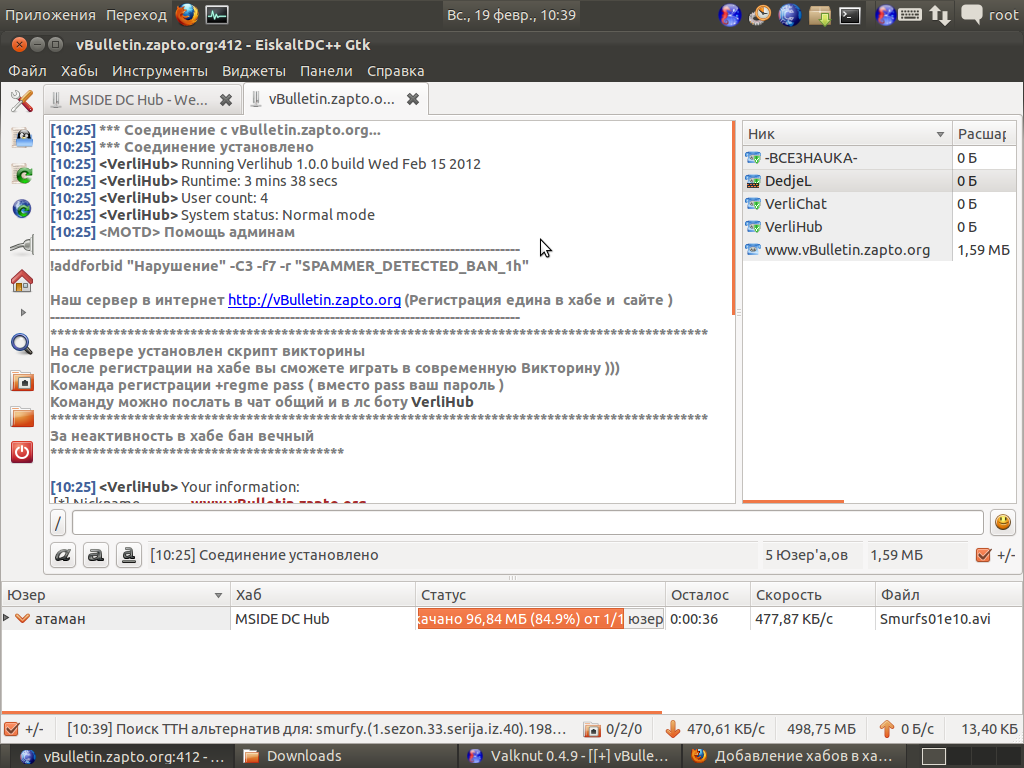The image size is (1024, 768).
Task: Toggle the +/- checkbox in bottom status bar
Action: [x=12, y=729]
